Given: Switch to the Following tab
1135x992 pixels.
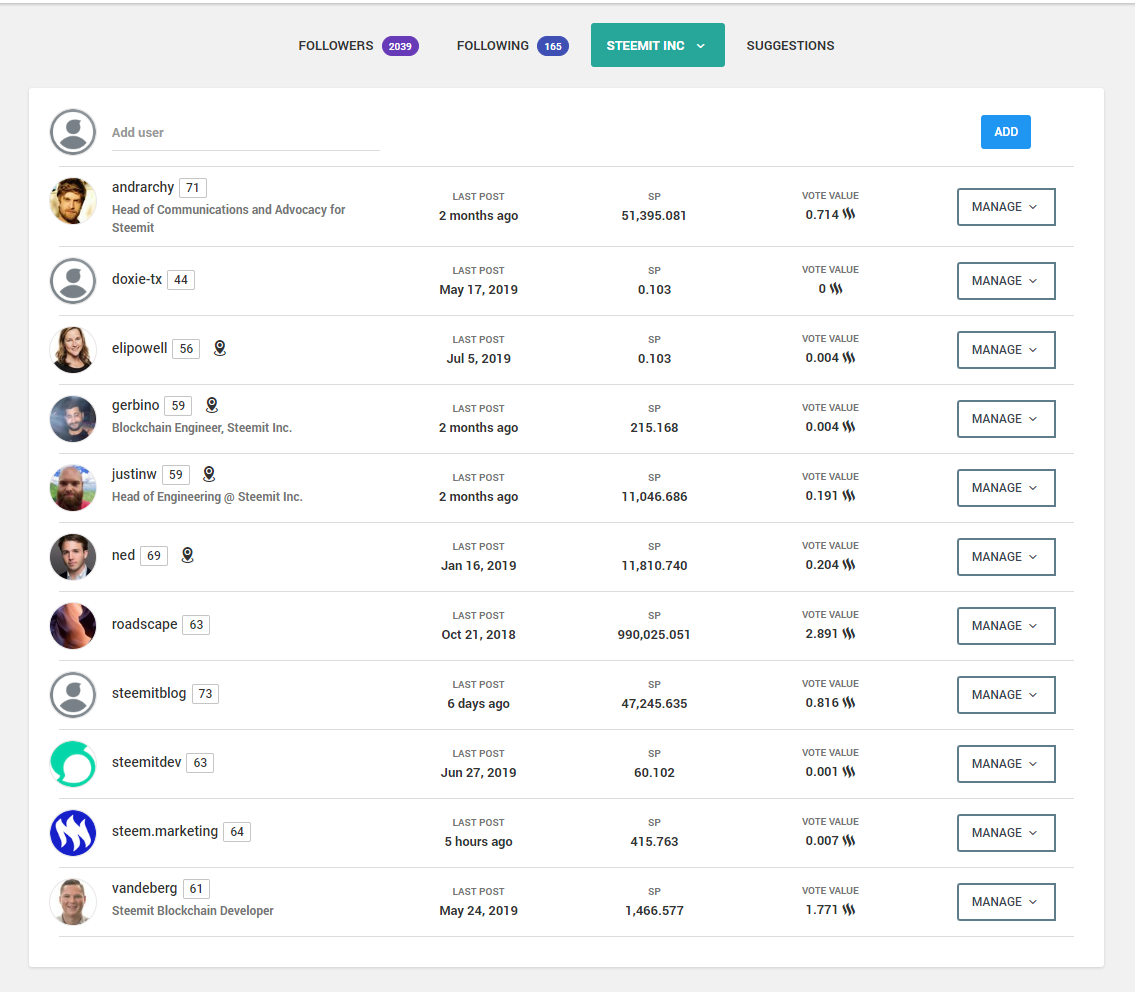Looking at the screenshot, I should (512, 46).
